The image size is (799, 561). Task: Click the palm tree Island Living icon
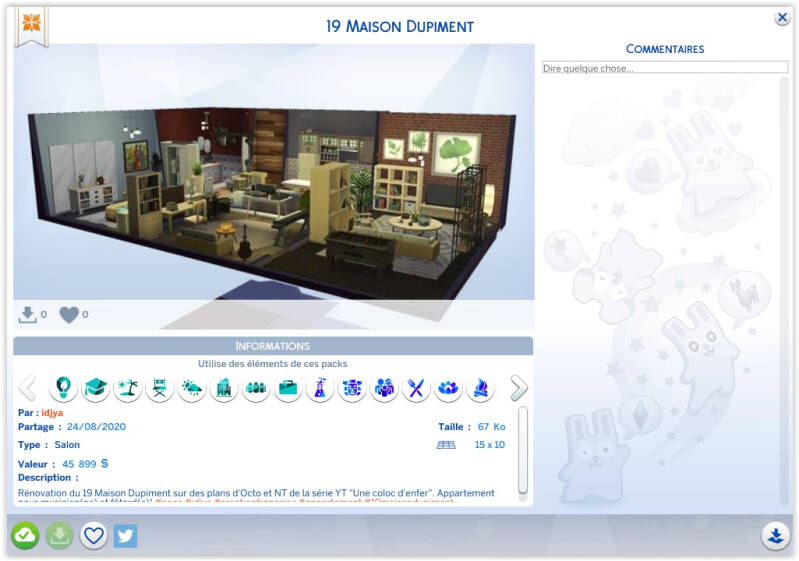pyautogui.click(x=127, y=388)
